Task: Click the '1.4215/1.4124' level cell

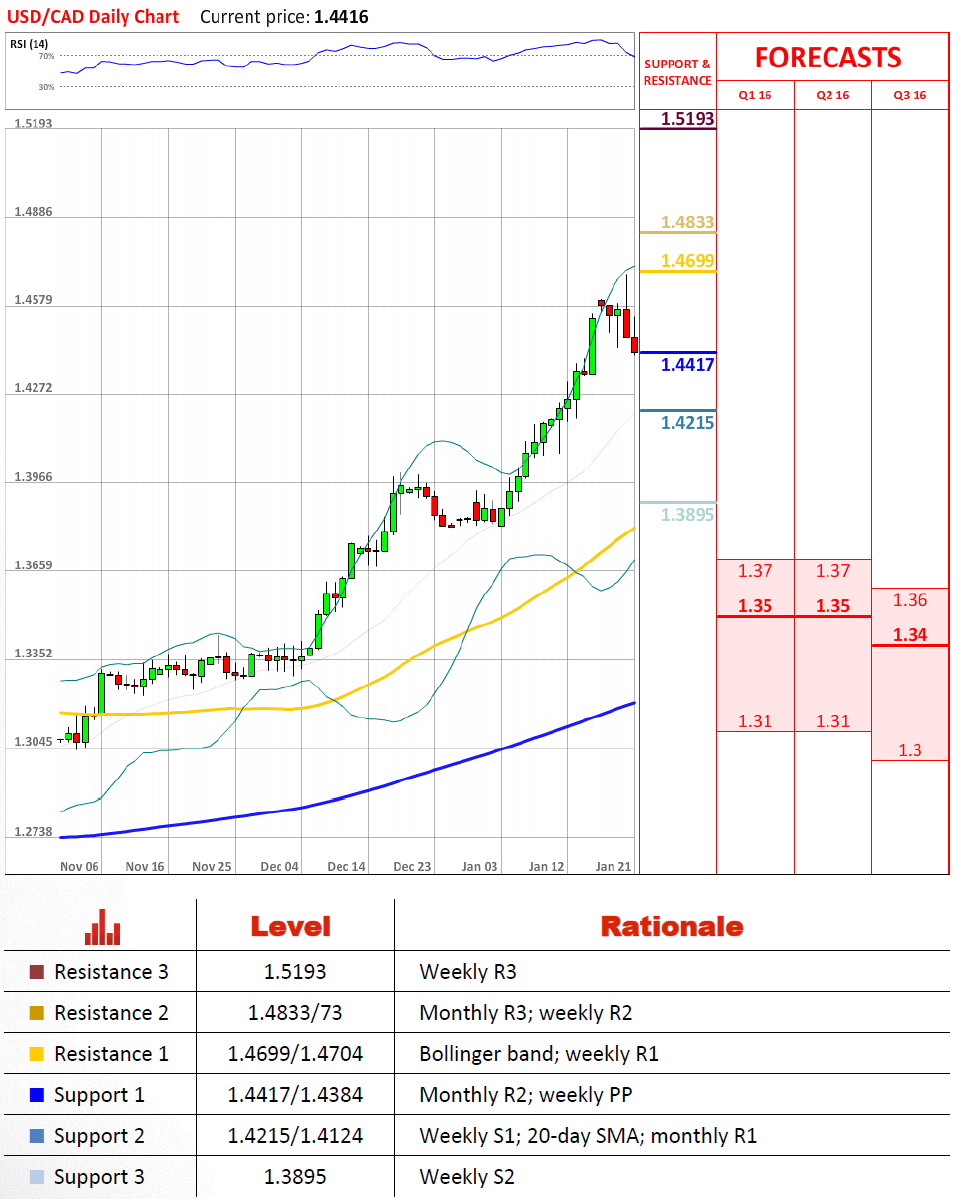Action: point(295,1136)
